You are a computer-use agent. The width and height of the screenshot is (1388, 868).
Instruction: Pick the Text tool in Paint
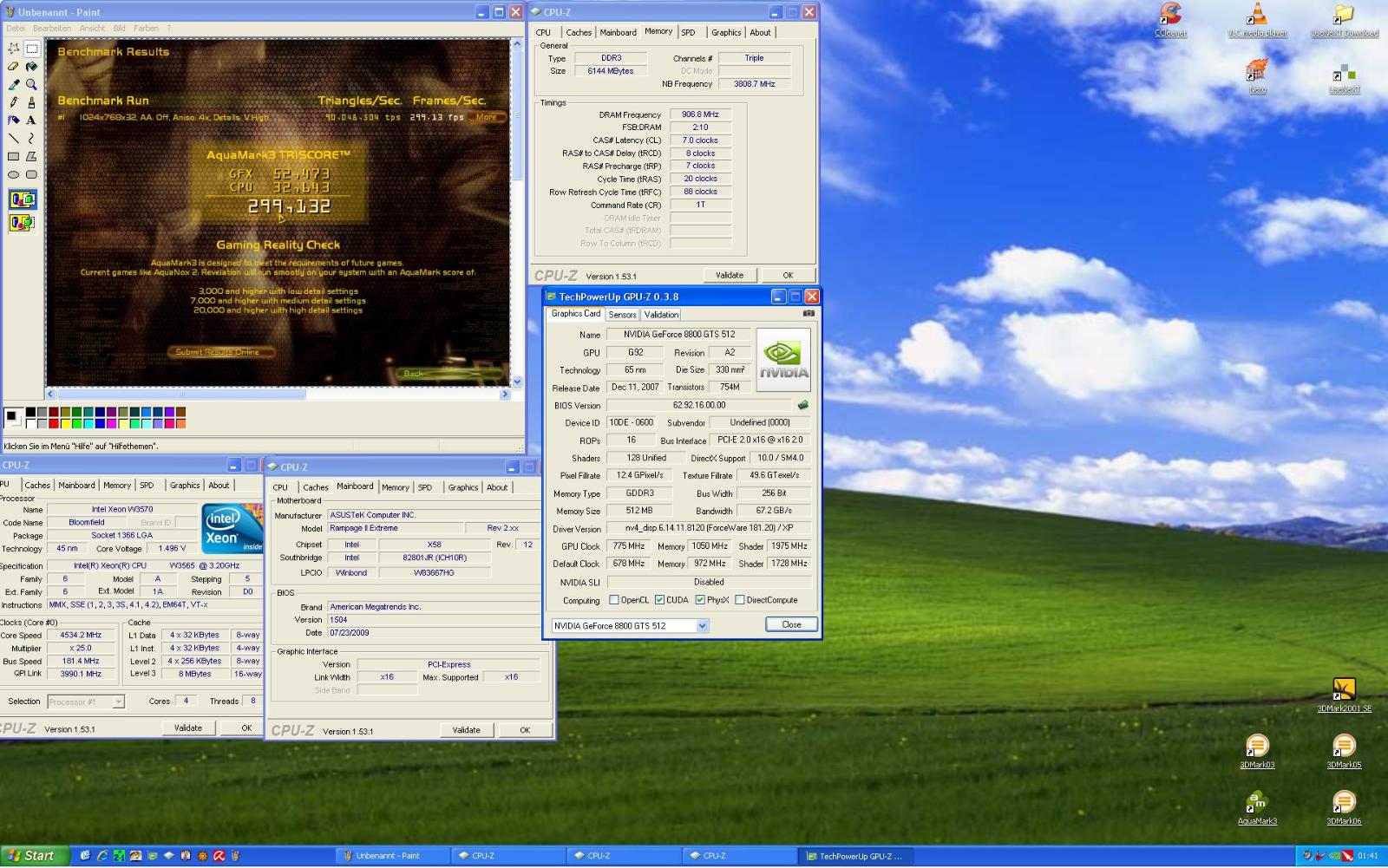click(x=31, y=121)
